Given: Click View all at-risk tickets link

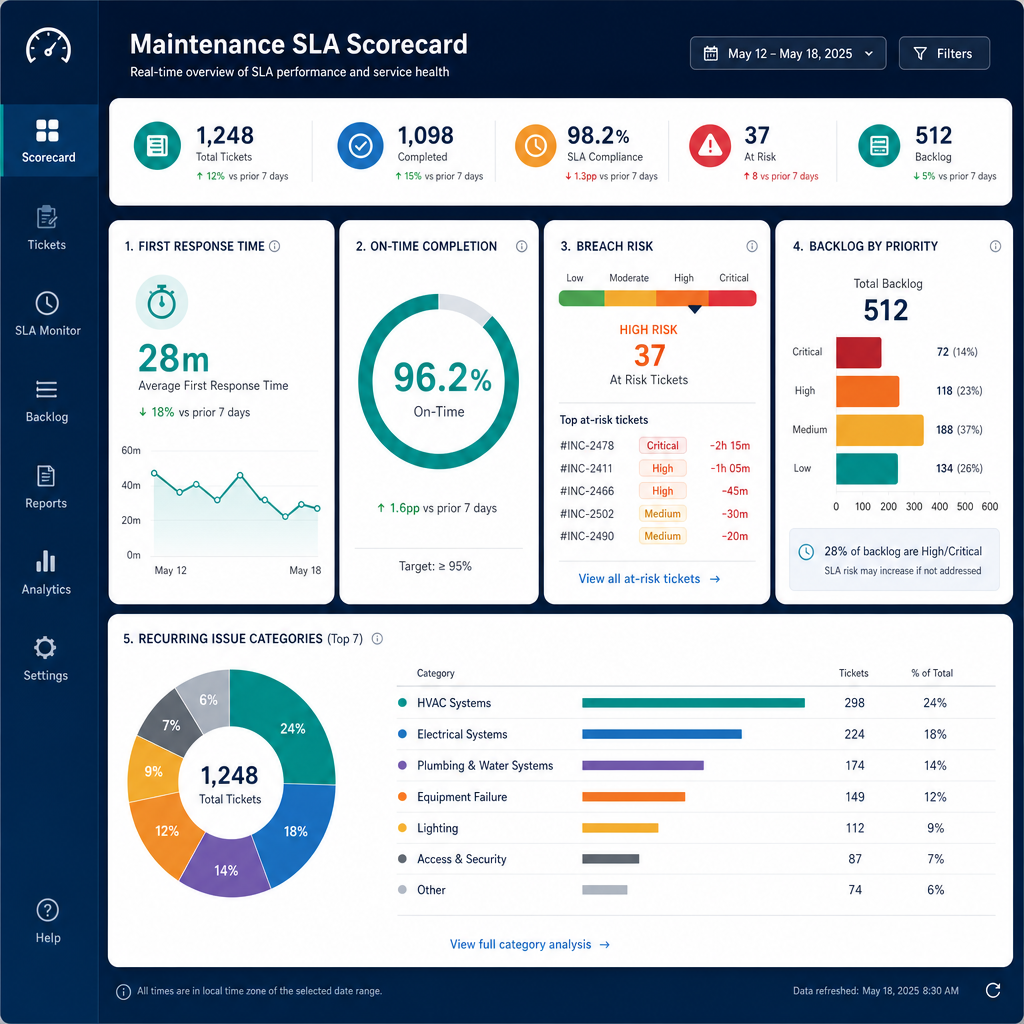Looking at the screenshot, I should [649, 579].
